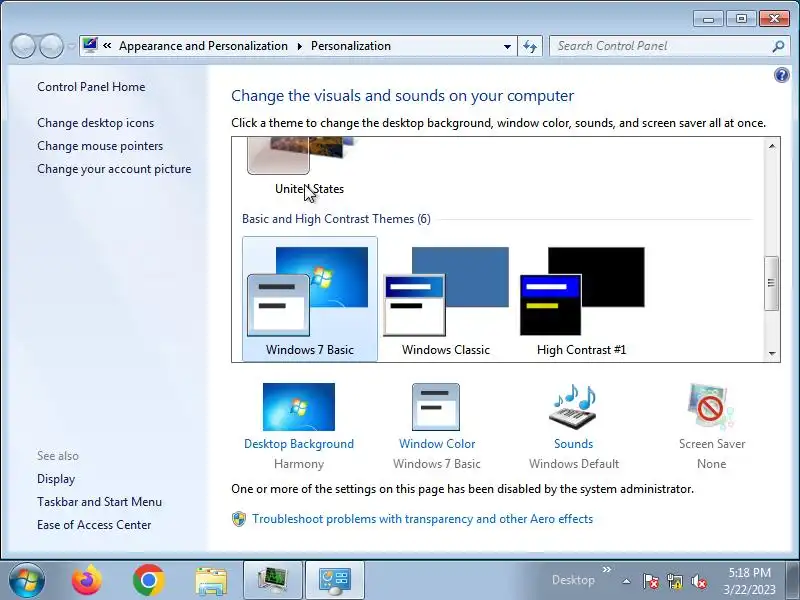Open Troubleshoot transparency and Aero effects link

pyautogui.click(x=422, y=519)
